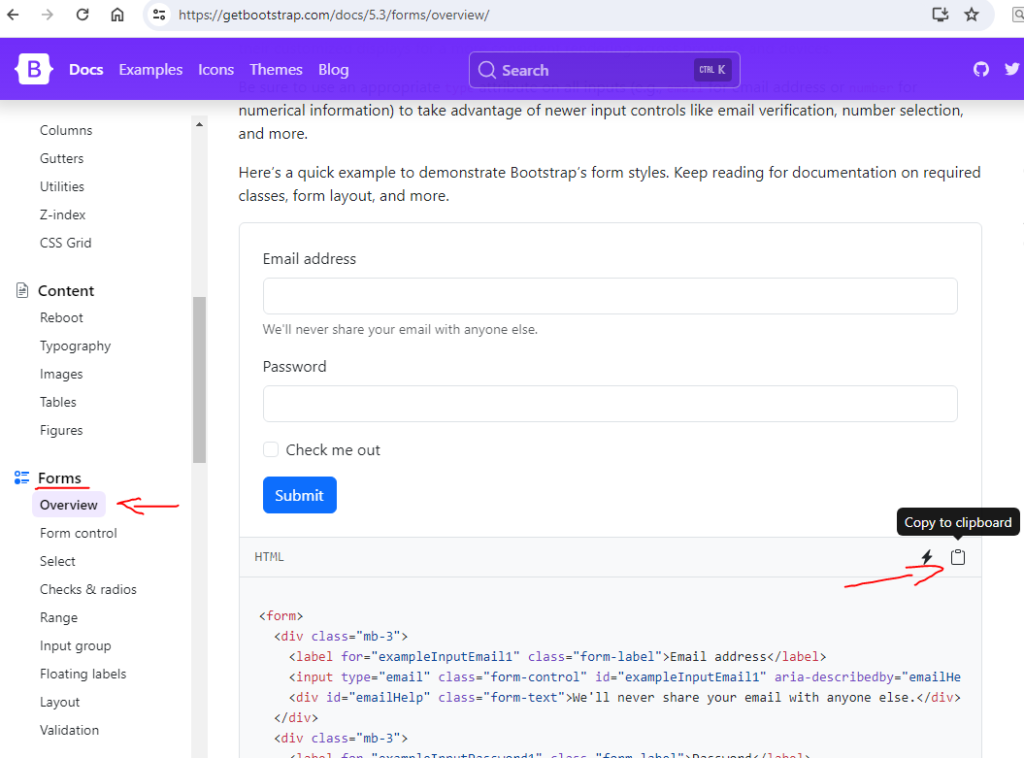
Task: Toggle the "Check me out" checkbox
Action: [271, 450]
